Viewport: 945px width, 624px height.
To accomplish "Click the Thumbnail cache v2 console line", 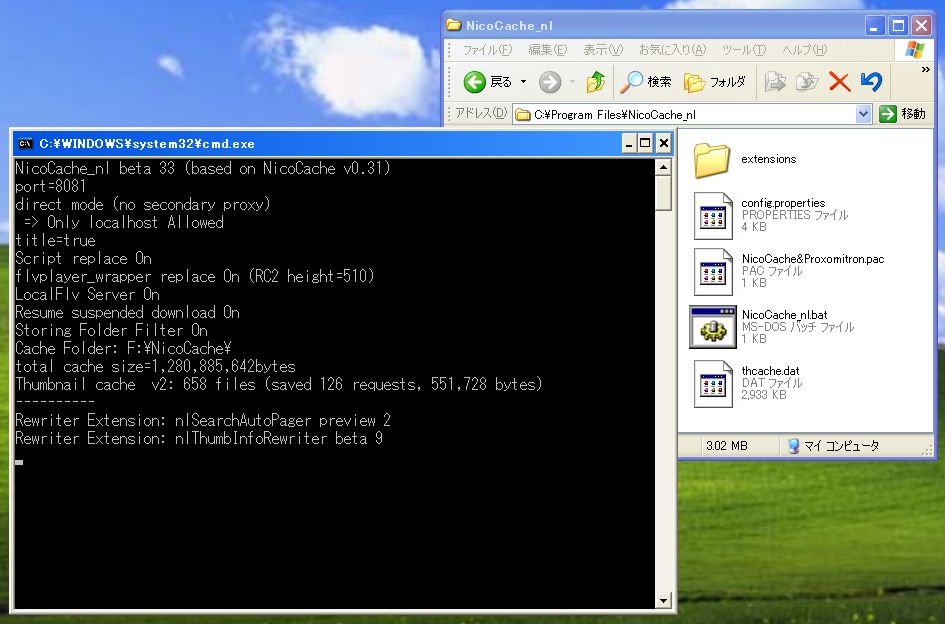I will (278, 384).
